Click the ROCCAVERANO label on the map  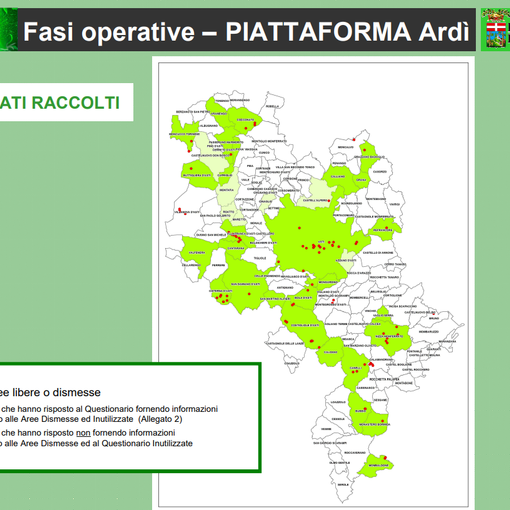pos(355,453)
